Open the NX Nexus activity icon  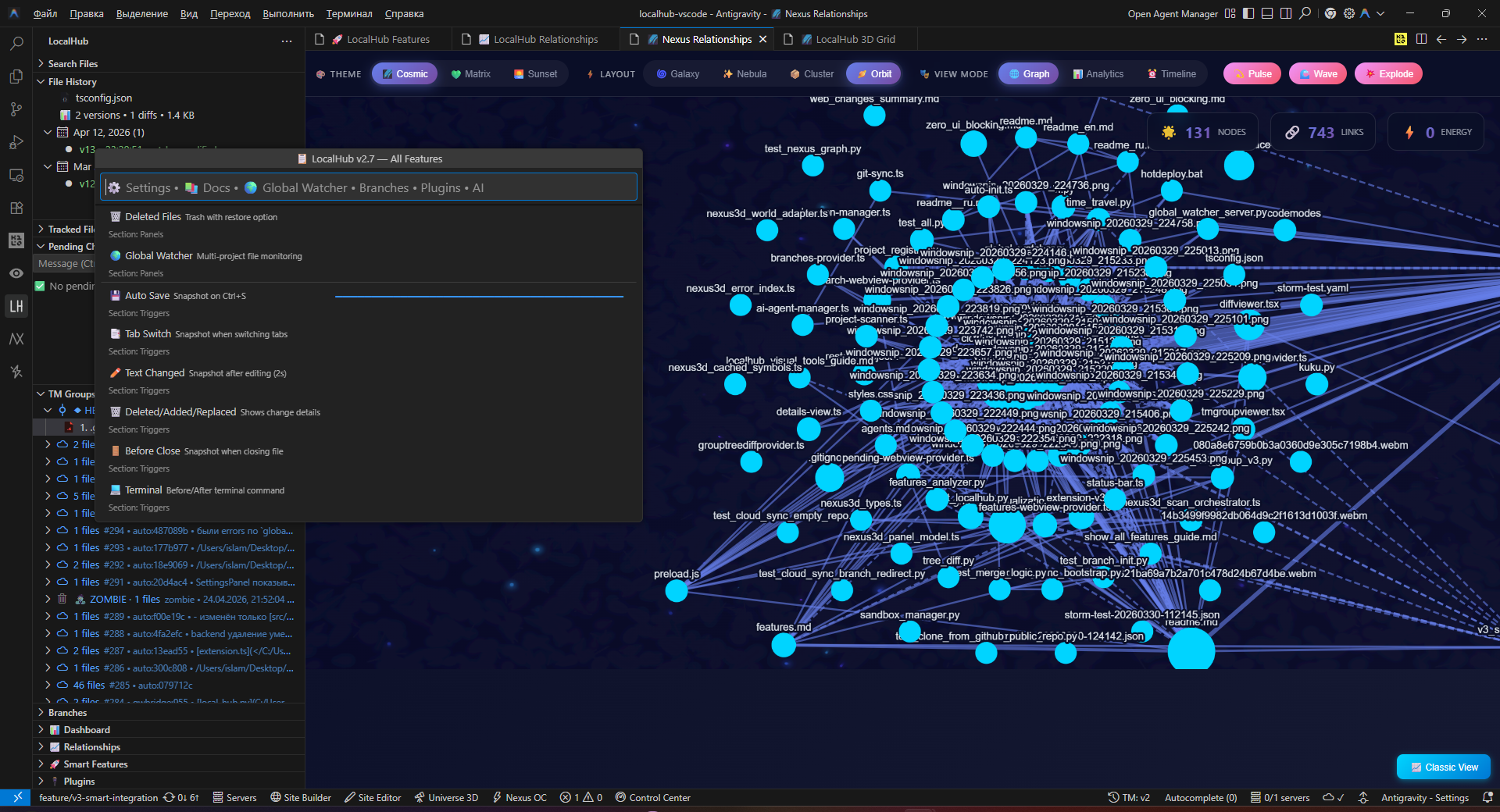tap(16, 339)
